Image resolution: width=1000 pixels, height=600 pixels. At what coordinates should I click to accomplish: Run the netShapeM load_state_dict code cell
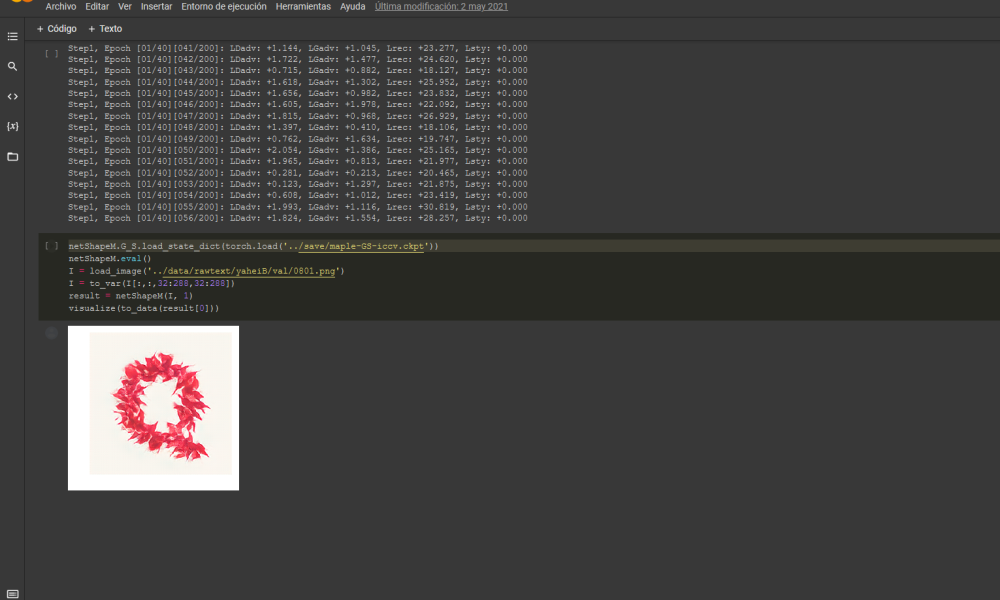[x=51, y=246]
